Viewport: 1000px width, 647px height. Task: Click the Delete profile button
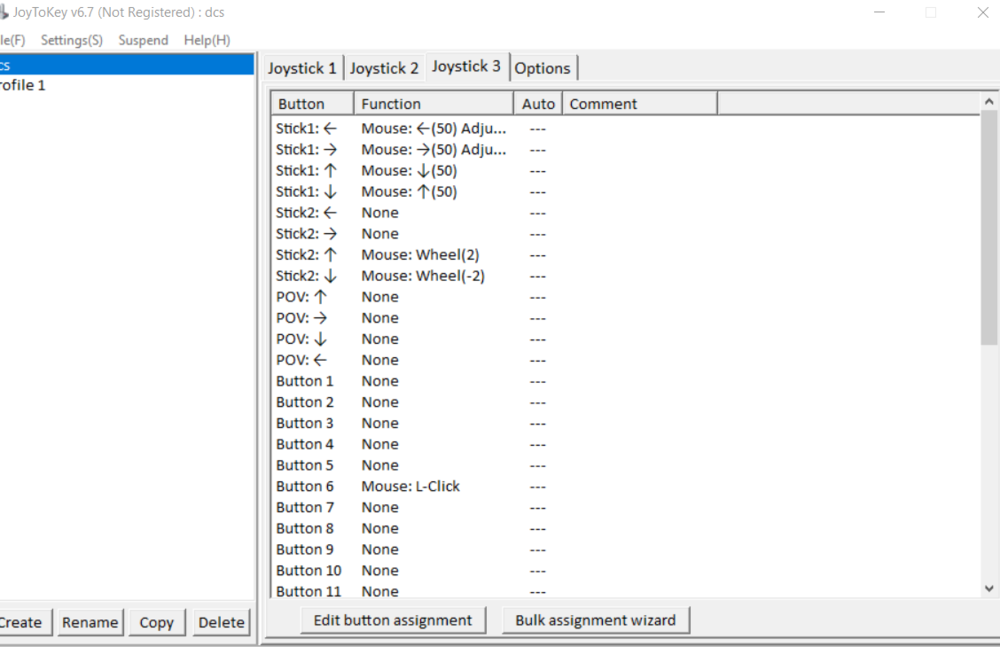pyautogui.click(x=221, y=622)
